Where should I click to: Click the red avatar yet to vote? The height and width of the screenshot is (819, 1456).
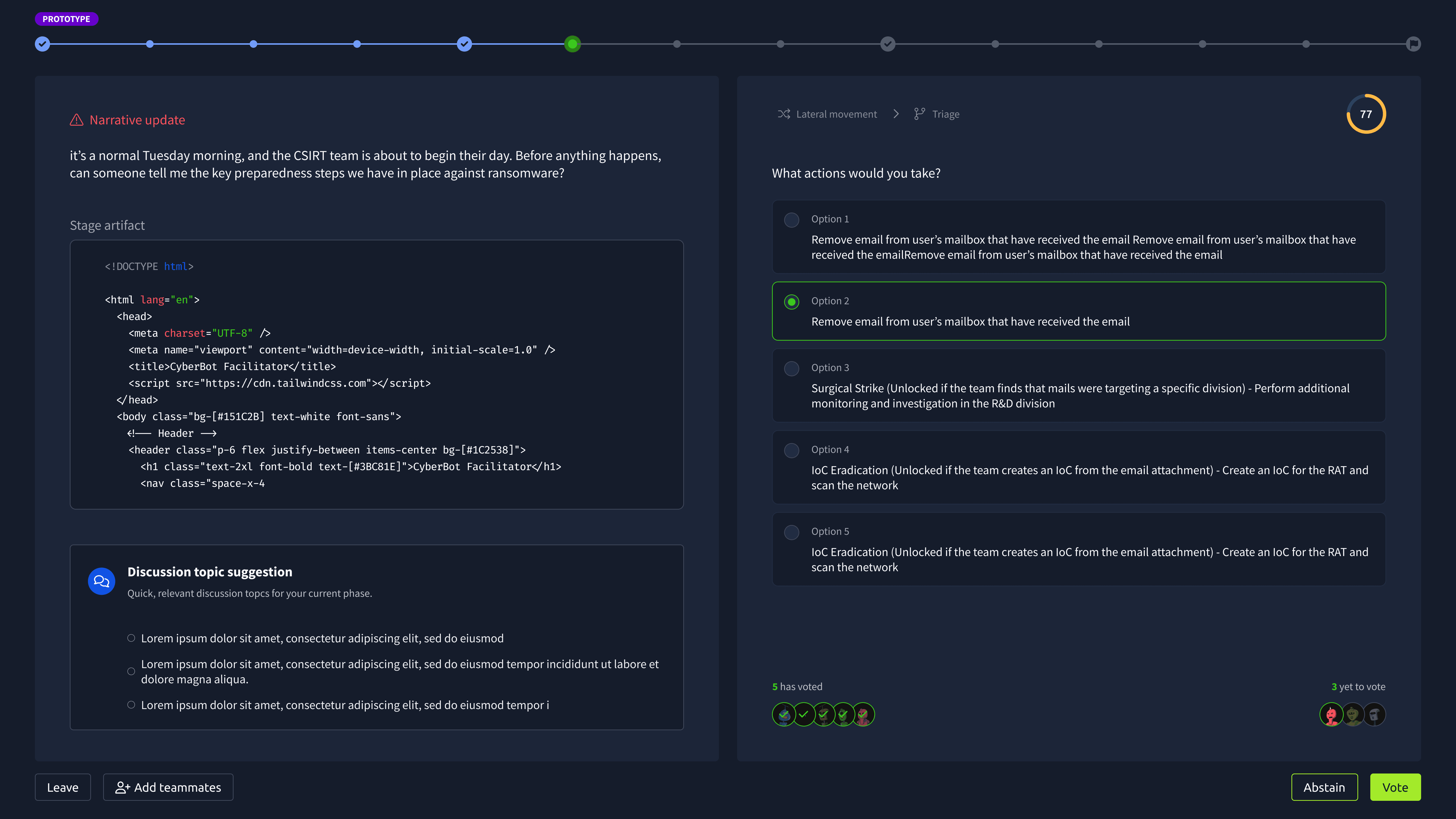[x=1331, y=714]
